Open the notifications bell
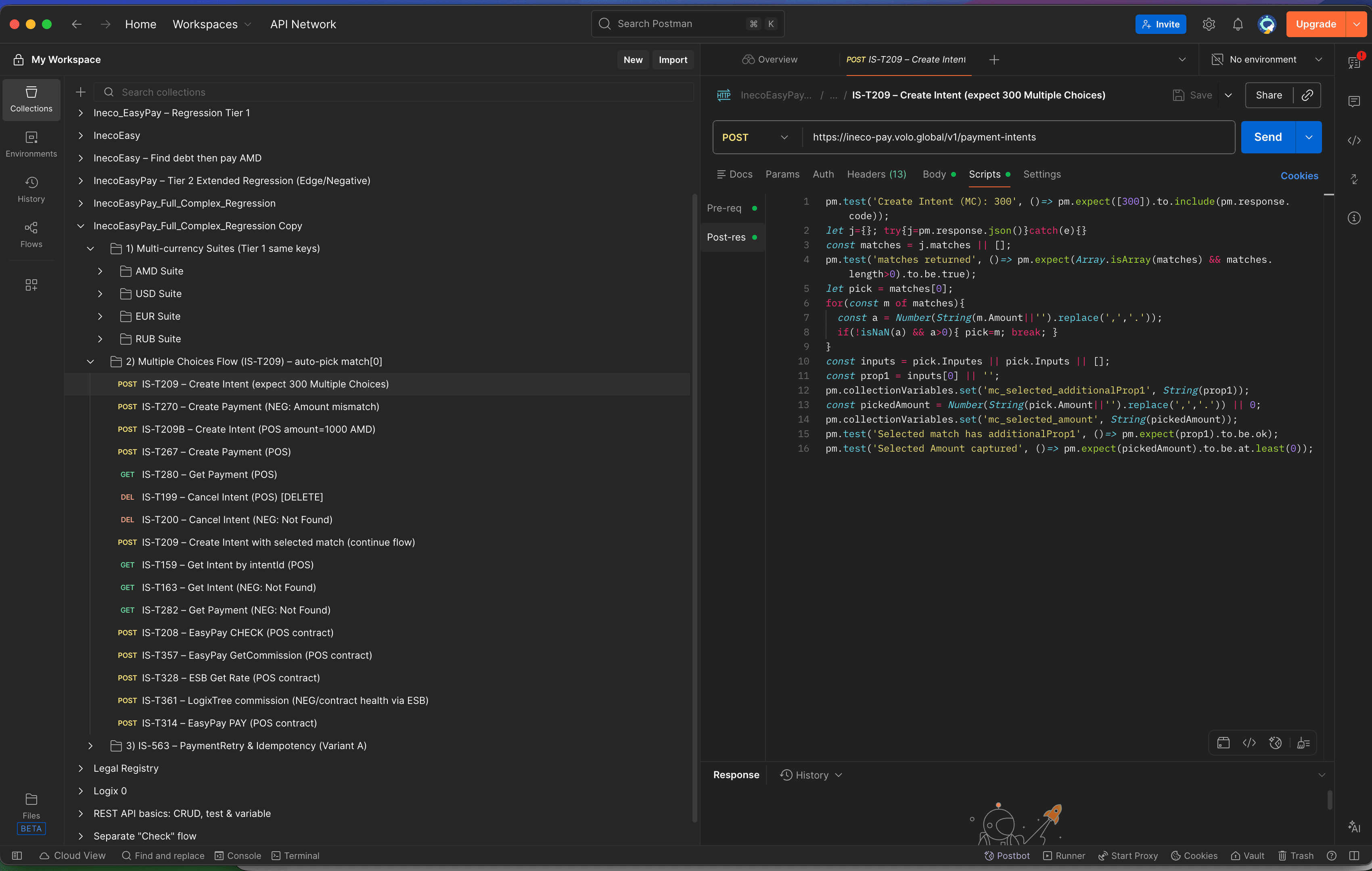1372x871 pixels. (1238, 24)
